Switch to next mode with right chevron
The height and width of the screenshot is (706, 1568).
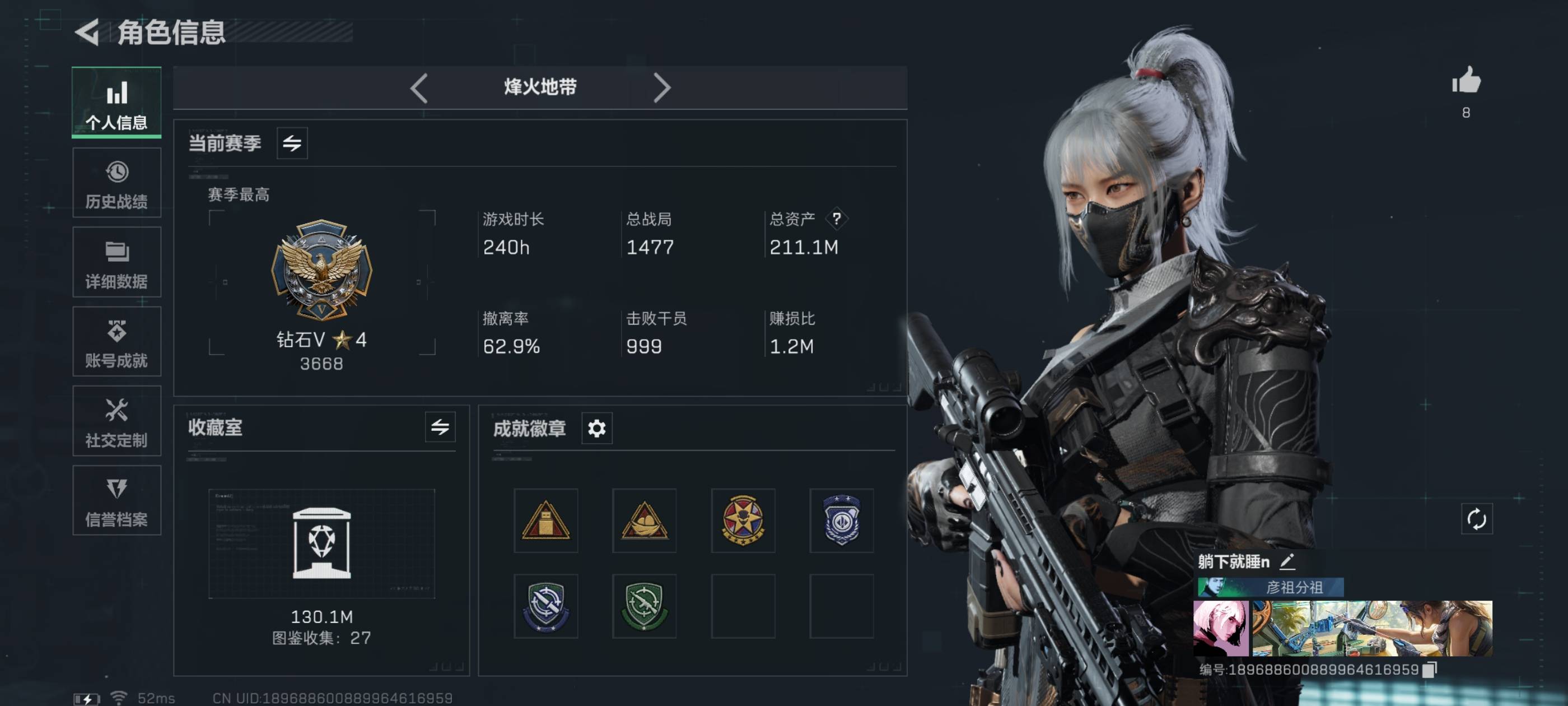pos(662,88)
